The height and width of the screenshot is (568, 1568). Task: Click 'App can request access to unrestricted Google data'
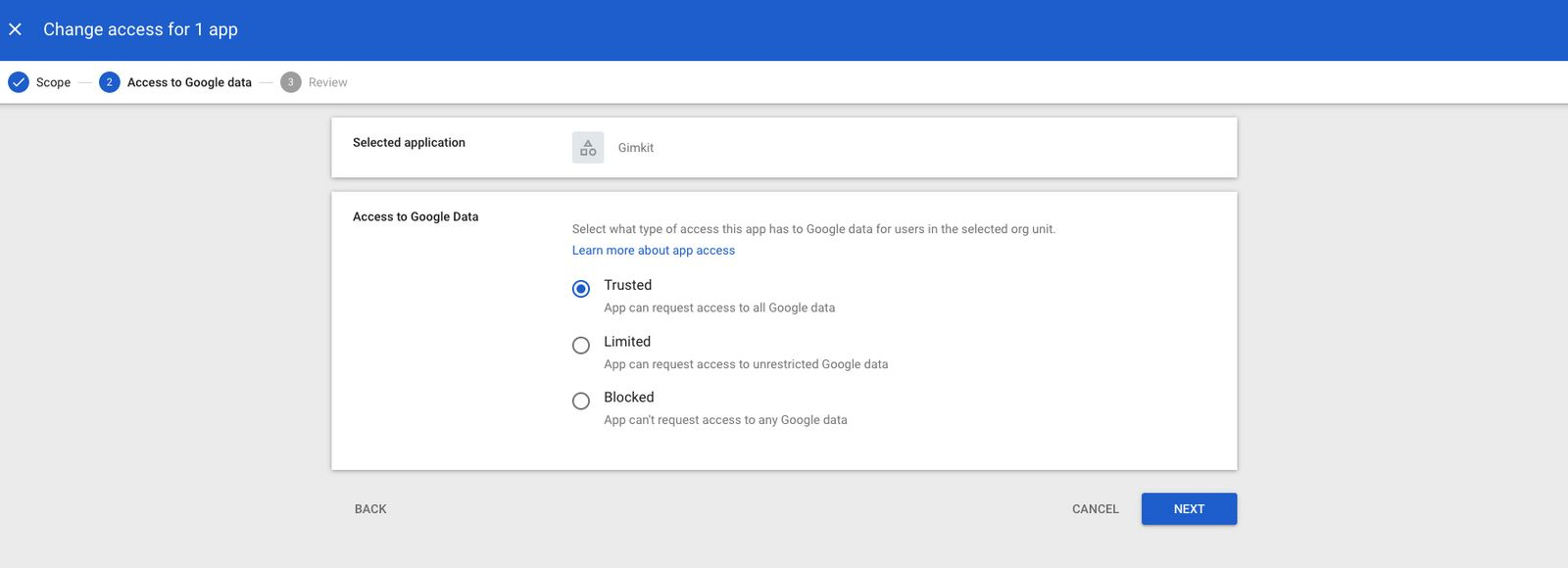click(746, 364)
